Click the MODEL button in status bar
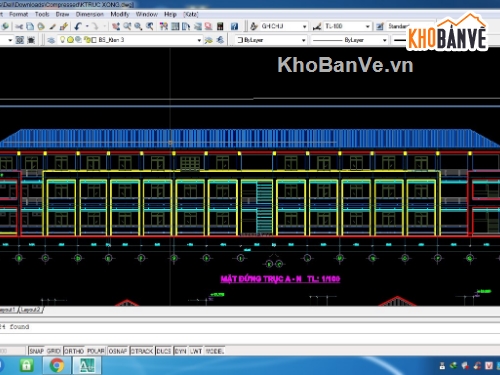The width and height of the screenshot is (500, 375). [215, 351]
